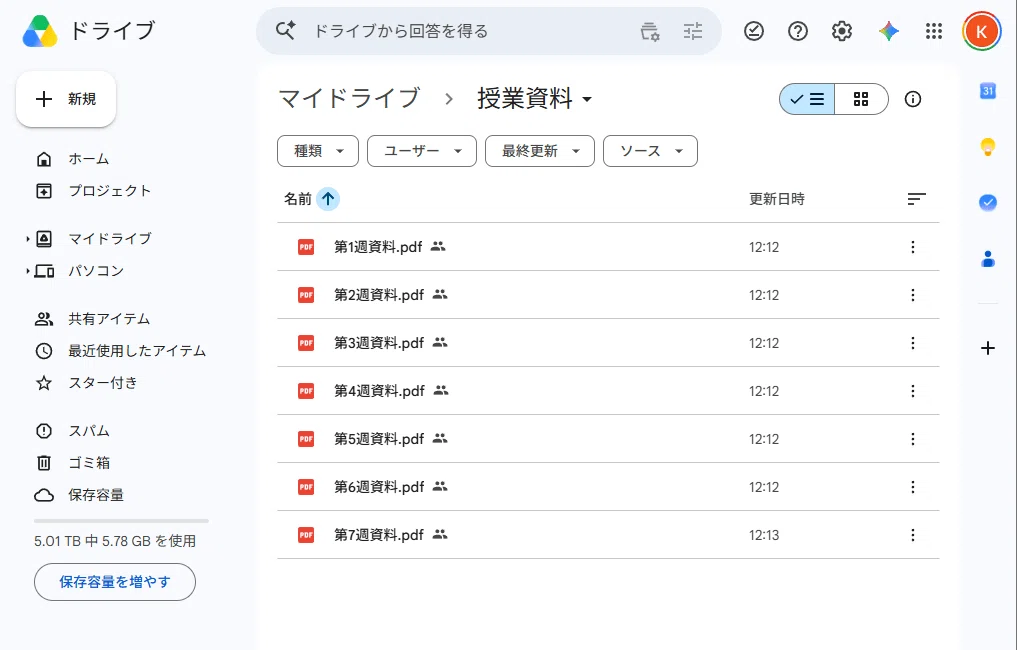
Task: Expand the マイドライブ tree arrow
Action: 28,239
